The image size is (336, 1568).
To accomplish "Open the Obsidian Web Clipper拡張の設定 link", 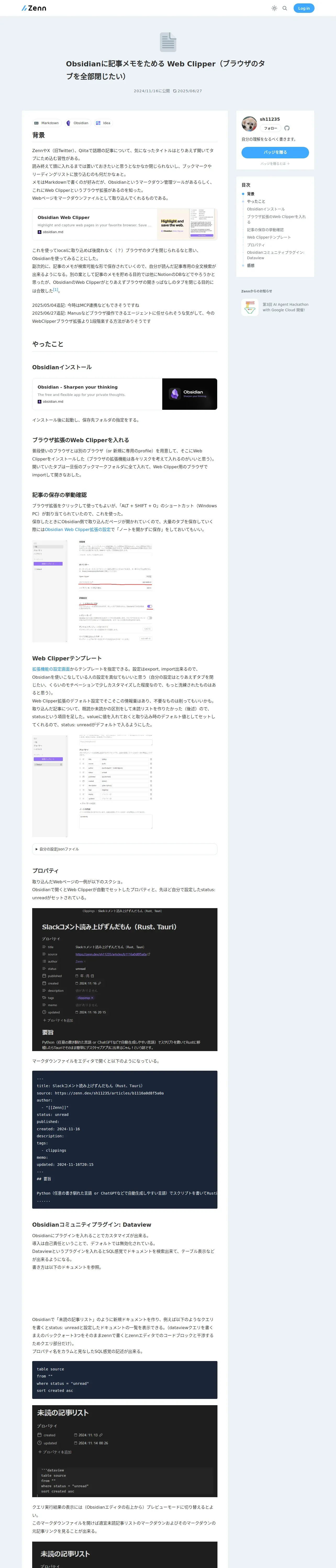I will 77,529.
